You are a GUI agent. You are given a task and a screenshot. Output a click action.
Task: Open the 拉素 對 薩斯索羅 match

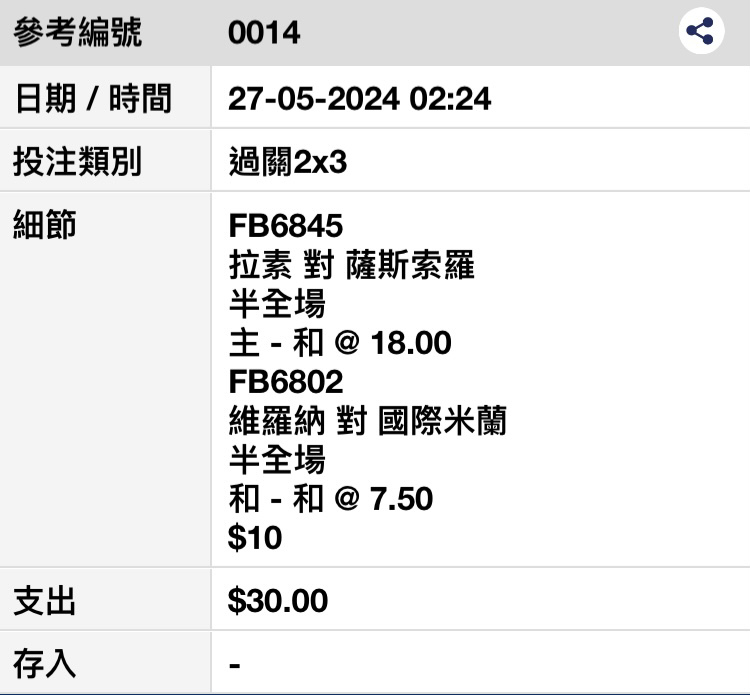coord(352,265)
